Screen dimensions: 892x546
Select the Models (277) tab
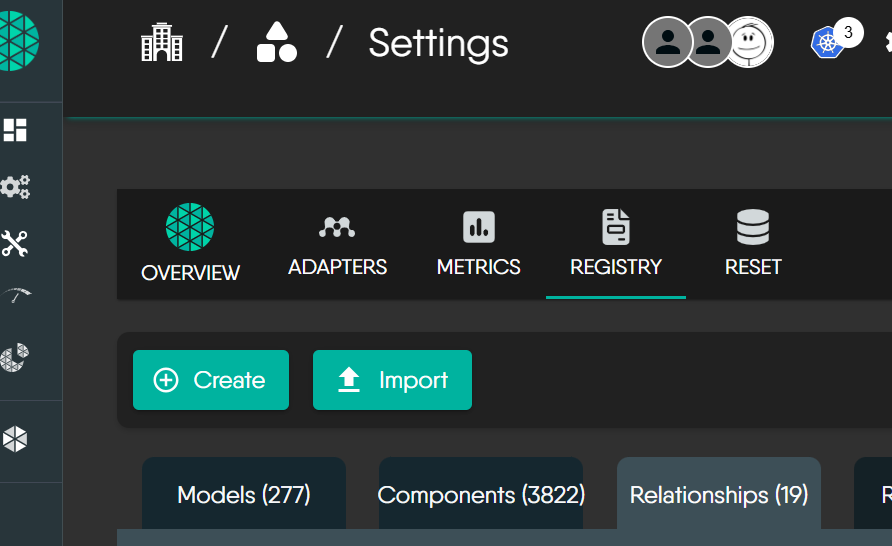pyautogui.click(x=244, y=495)
